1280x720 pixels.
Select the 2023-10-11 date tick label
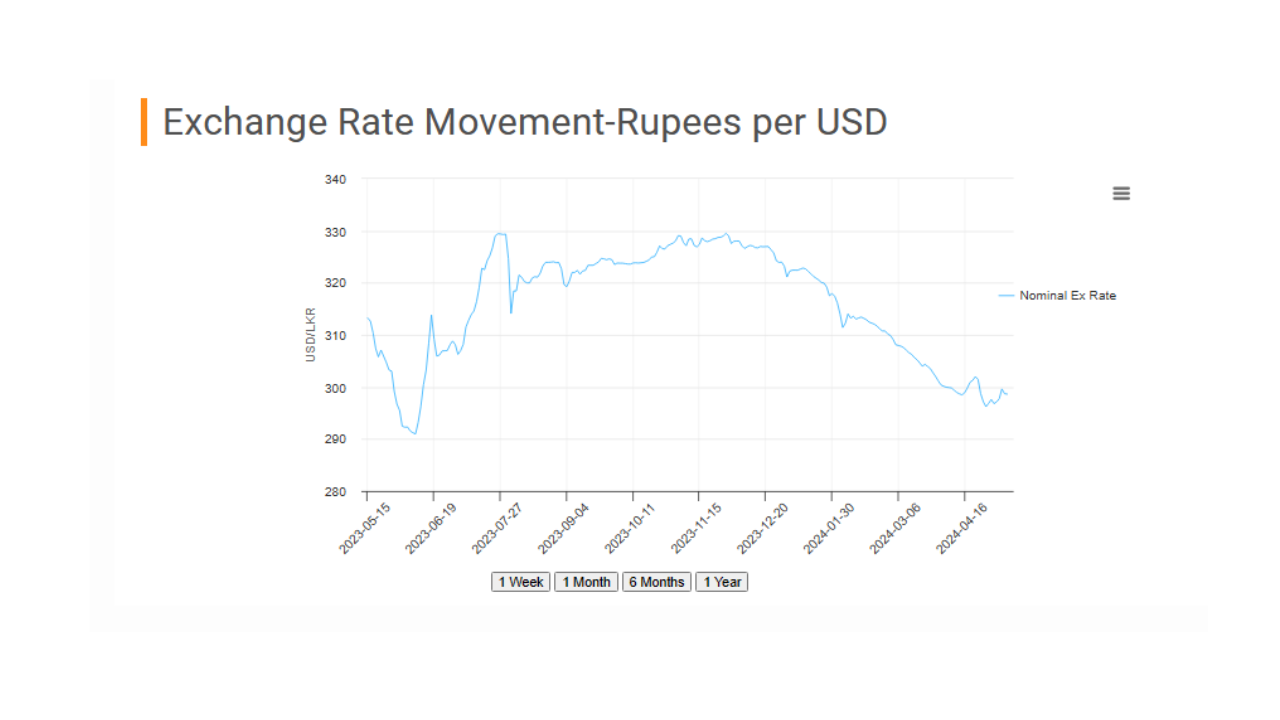tap(631, 530)
